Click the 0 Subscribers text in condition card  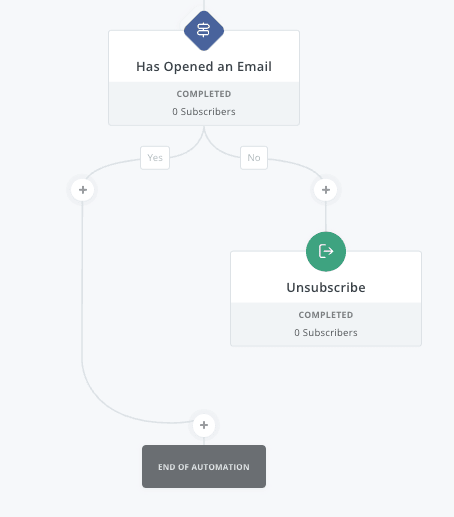click(204, 112)
